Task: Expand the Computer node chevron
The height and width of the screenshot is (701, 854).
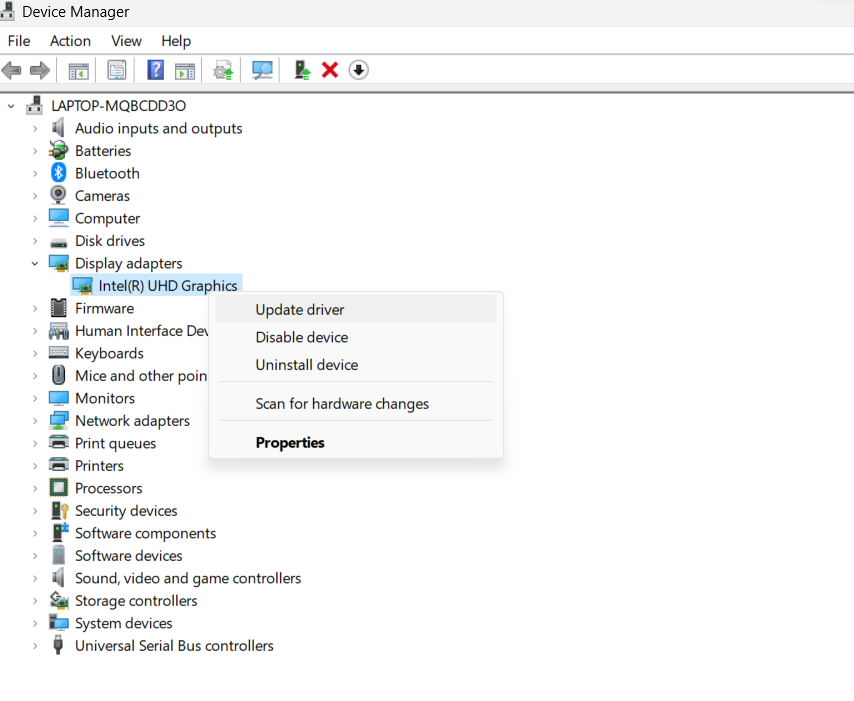Action: [35, 218]
